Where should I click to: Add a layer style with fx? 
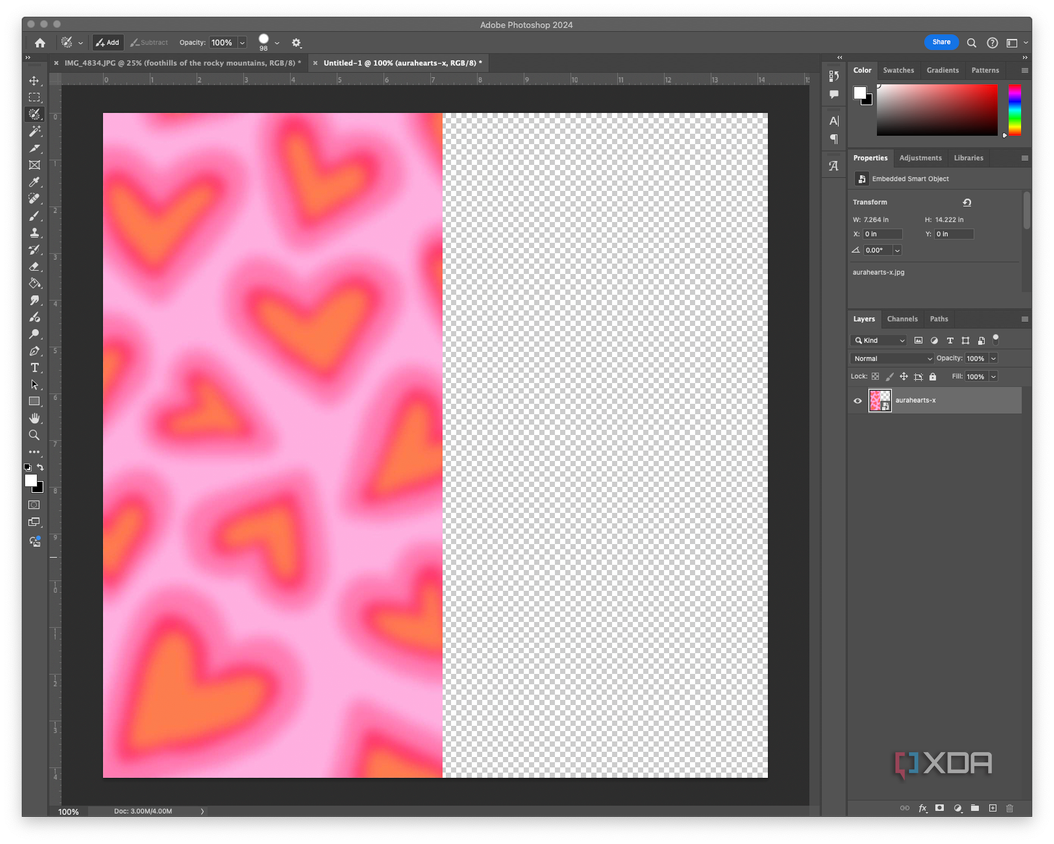coord(923,808)
